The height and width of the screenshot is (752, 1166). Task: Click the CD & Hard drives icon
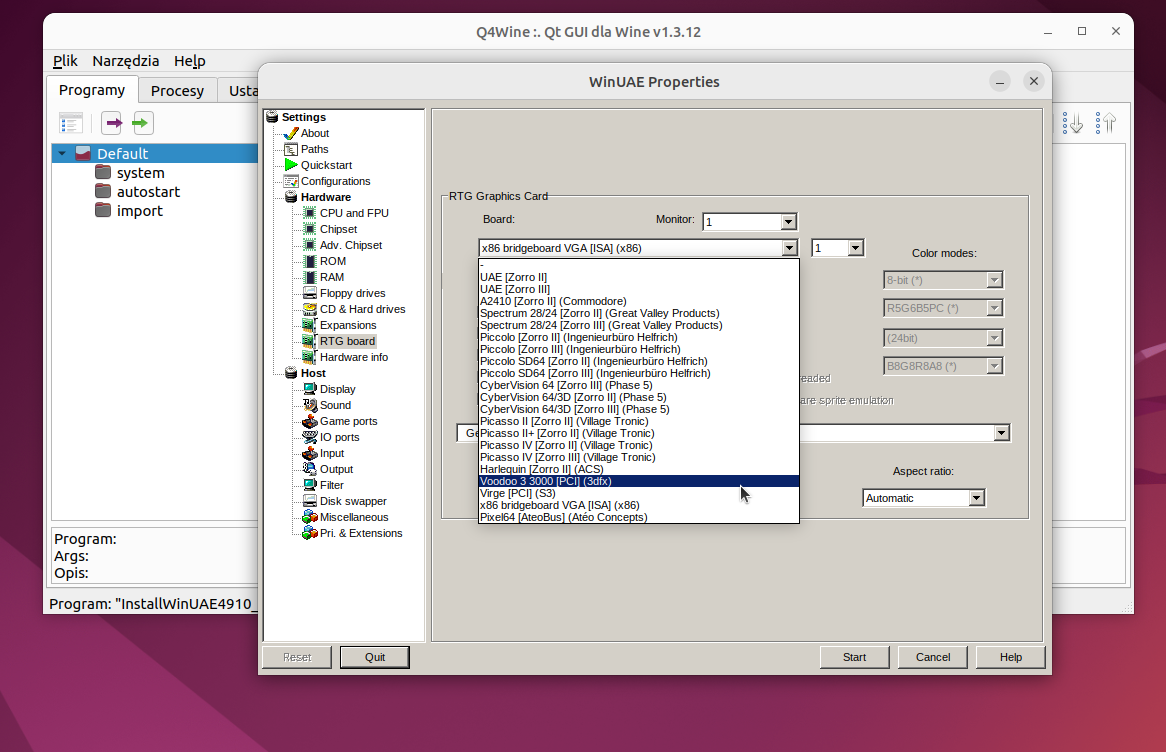(x=310, y=309)
